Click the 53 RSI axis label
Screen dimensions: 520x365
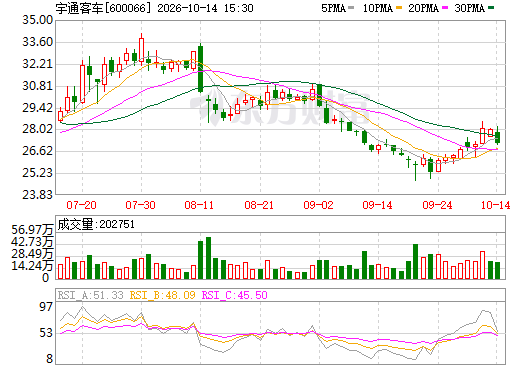click(x=46, y=333)
